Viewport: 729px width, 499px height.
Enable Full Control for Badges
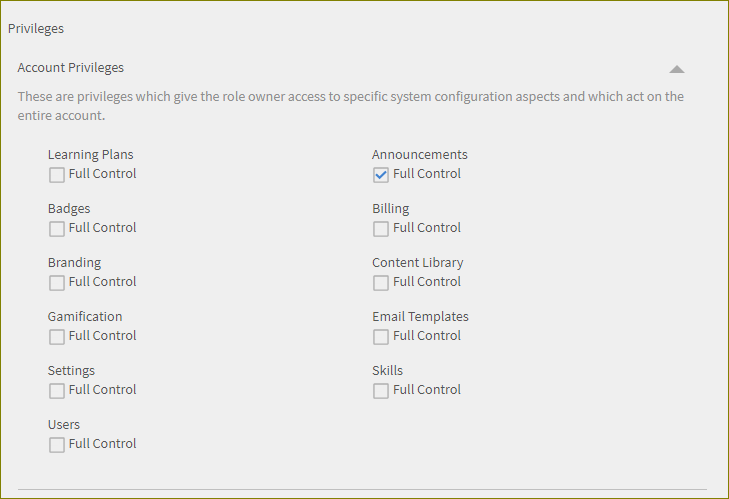[x=57, y=229]
